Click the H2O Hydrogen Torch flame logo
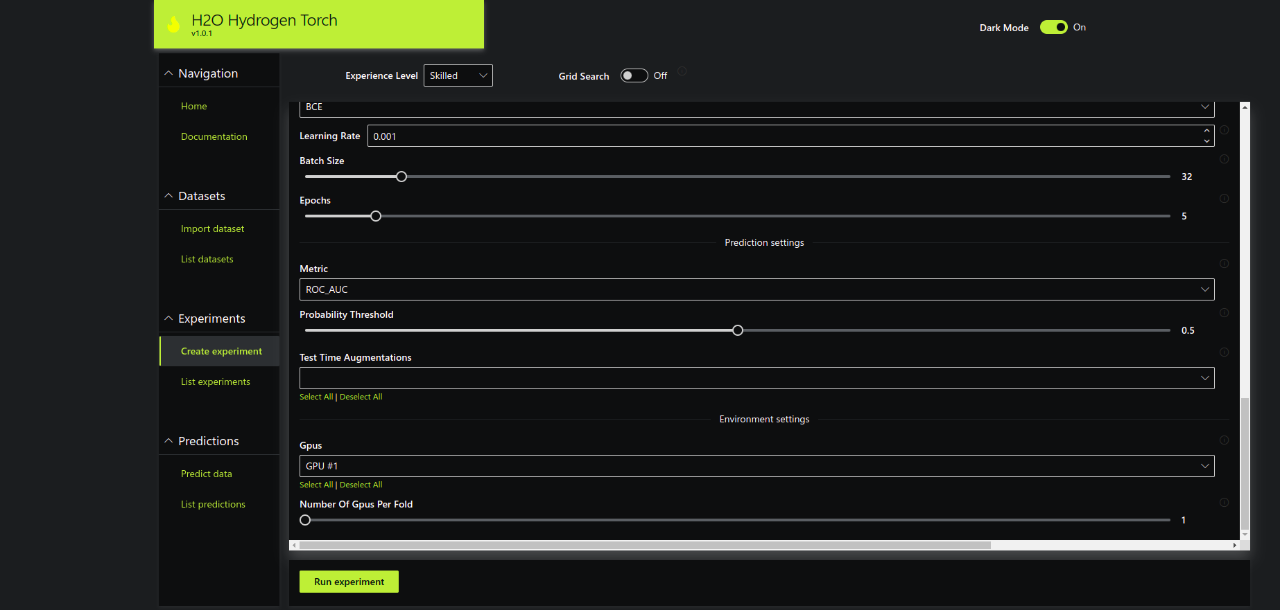1280x610 pixels. 173,24
